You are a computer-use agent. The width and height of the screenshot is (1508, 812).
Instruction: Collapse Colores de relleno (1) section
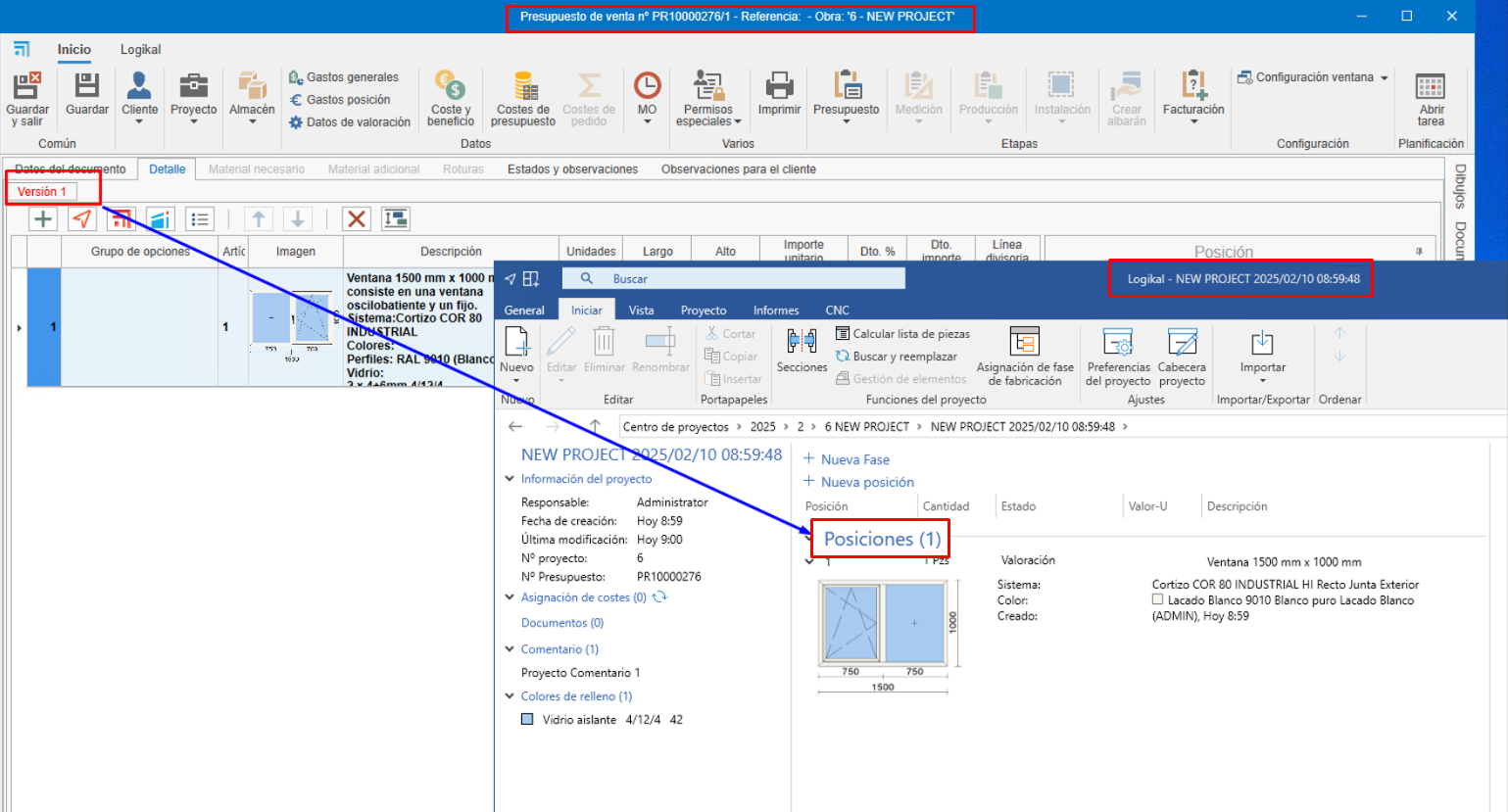[510, 696]
